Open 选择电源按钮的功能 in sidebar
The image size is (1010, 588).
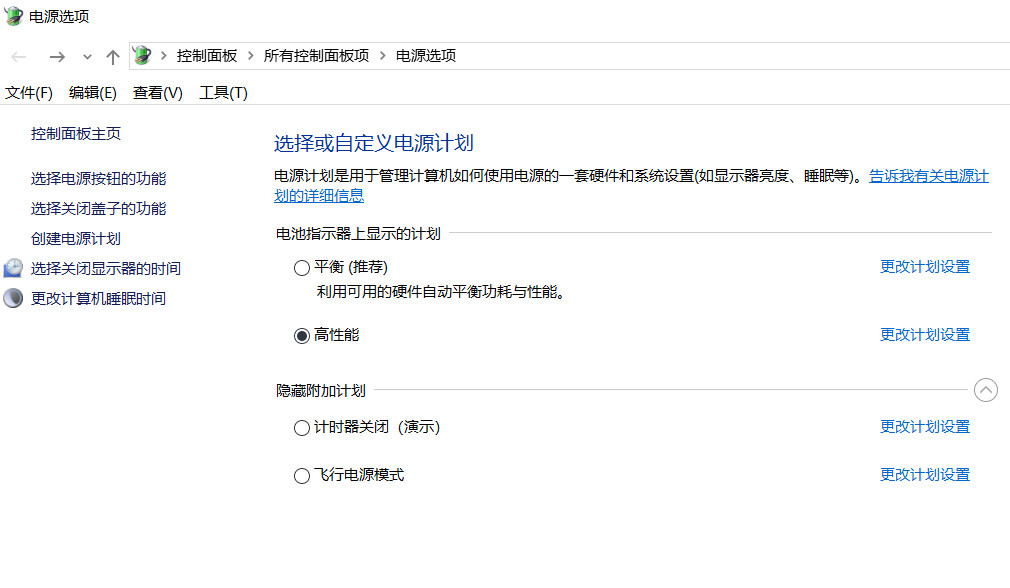[x=99, y=179]
